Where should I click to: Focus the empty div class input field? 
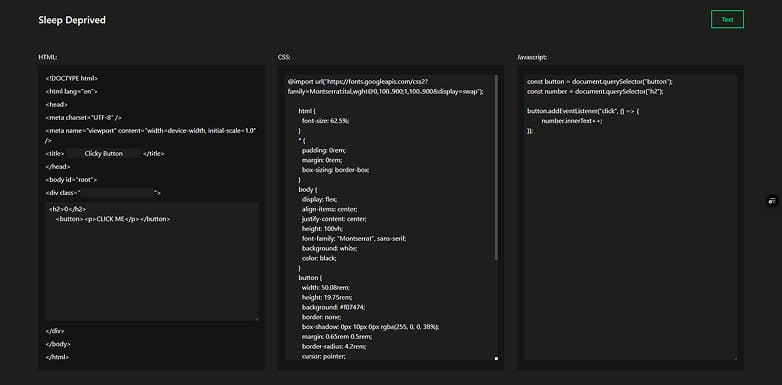click(117, 192)
